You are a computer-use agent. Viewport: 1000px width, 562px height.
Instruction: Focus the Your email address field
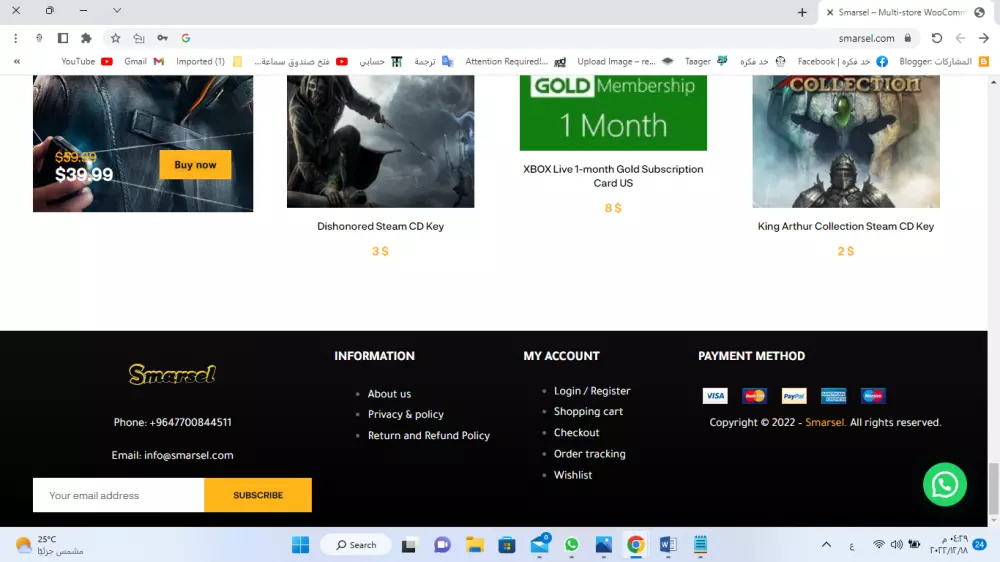(119, 495)
